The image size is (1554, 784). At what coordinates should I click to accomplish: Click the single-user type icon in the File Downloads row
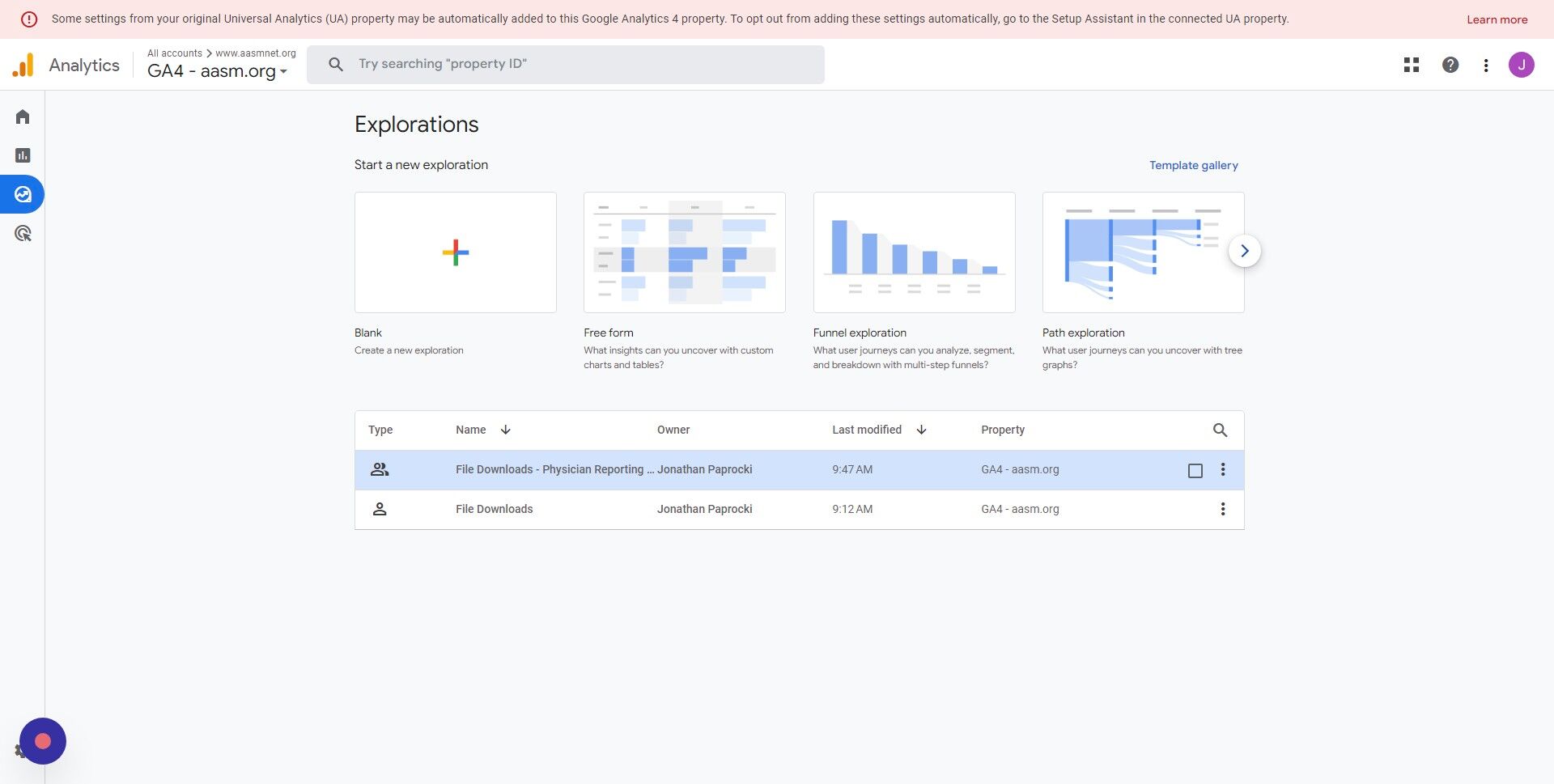[380, 509]
